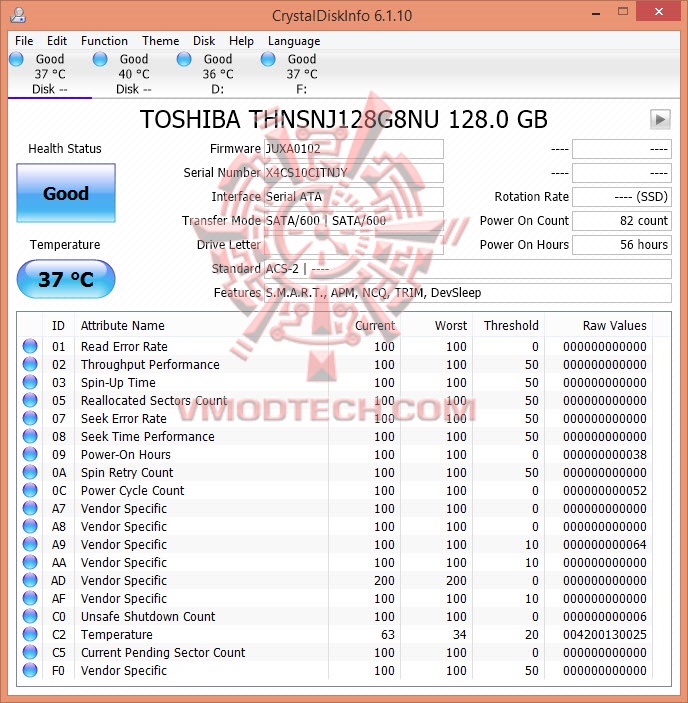Click status icon for Power Cycle Count
The image size is (688, 703).
(30, 490)
